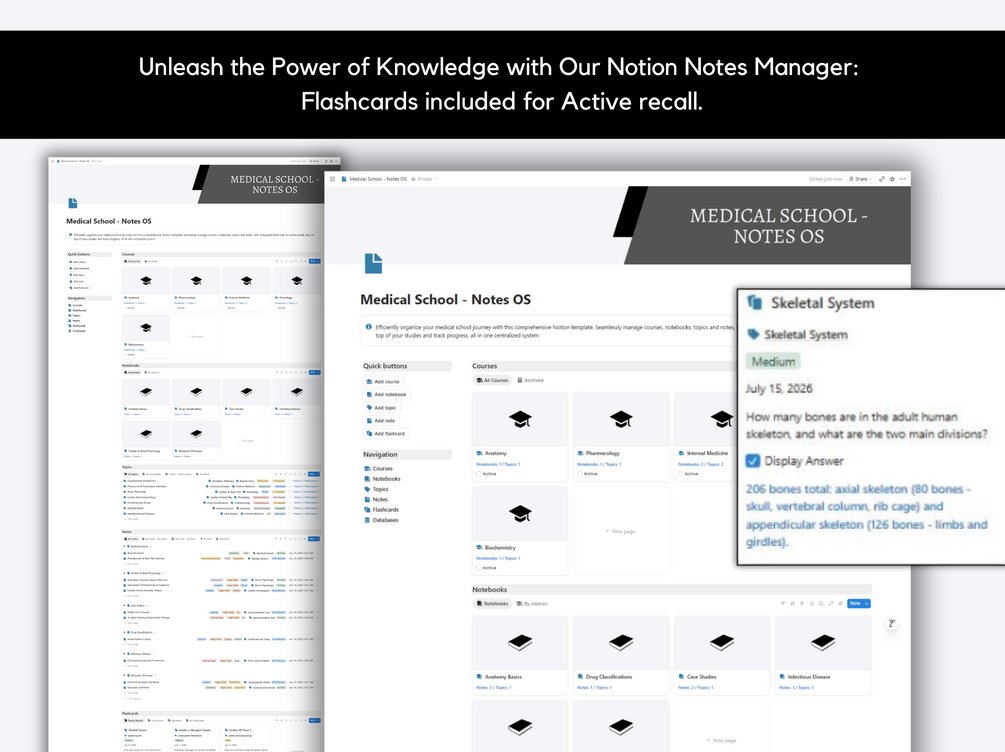This screenshot has width=1005, height=752.
Task: Click the lightning automations icon in Notebooks toolbar
Action: 802,603
